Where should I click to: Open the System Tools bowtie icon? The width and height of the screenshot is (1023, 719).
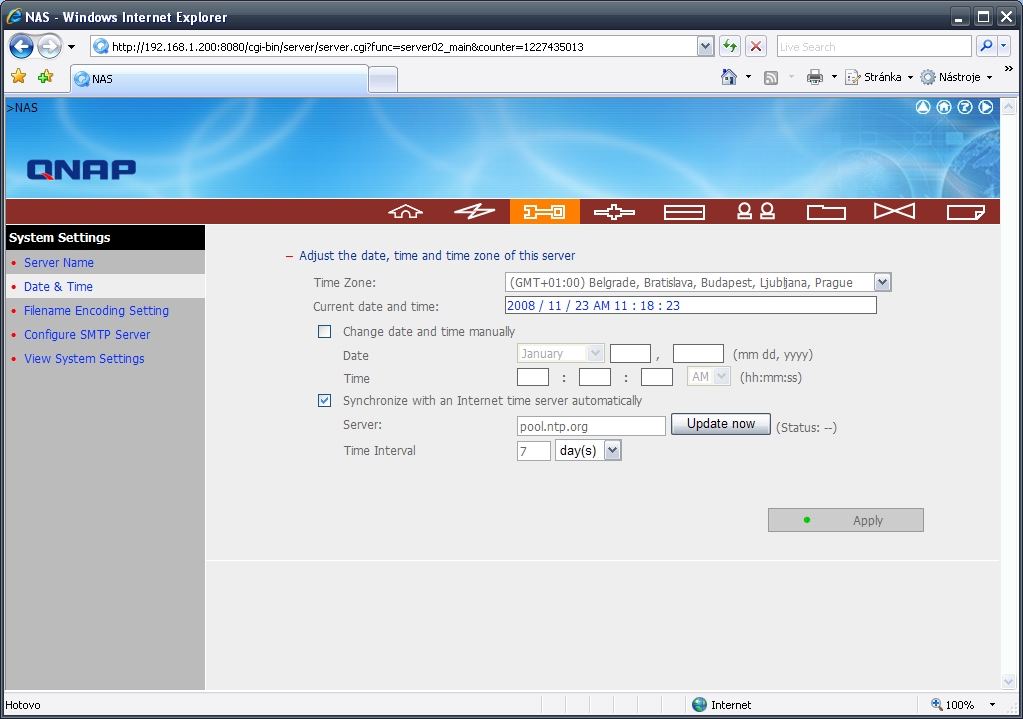tap(894, 211)
